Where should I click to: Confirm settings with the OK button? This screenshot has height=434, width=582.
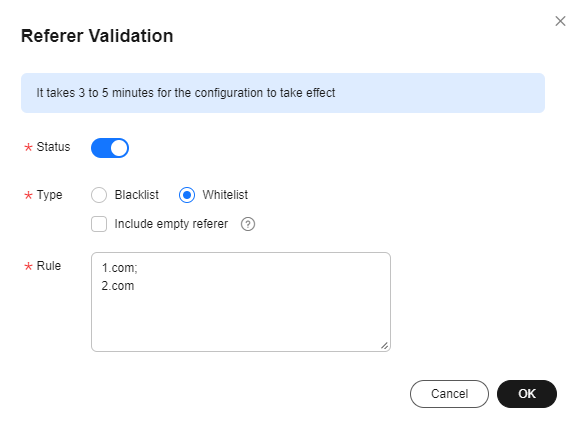pos(527,394)
